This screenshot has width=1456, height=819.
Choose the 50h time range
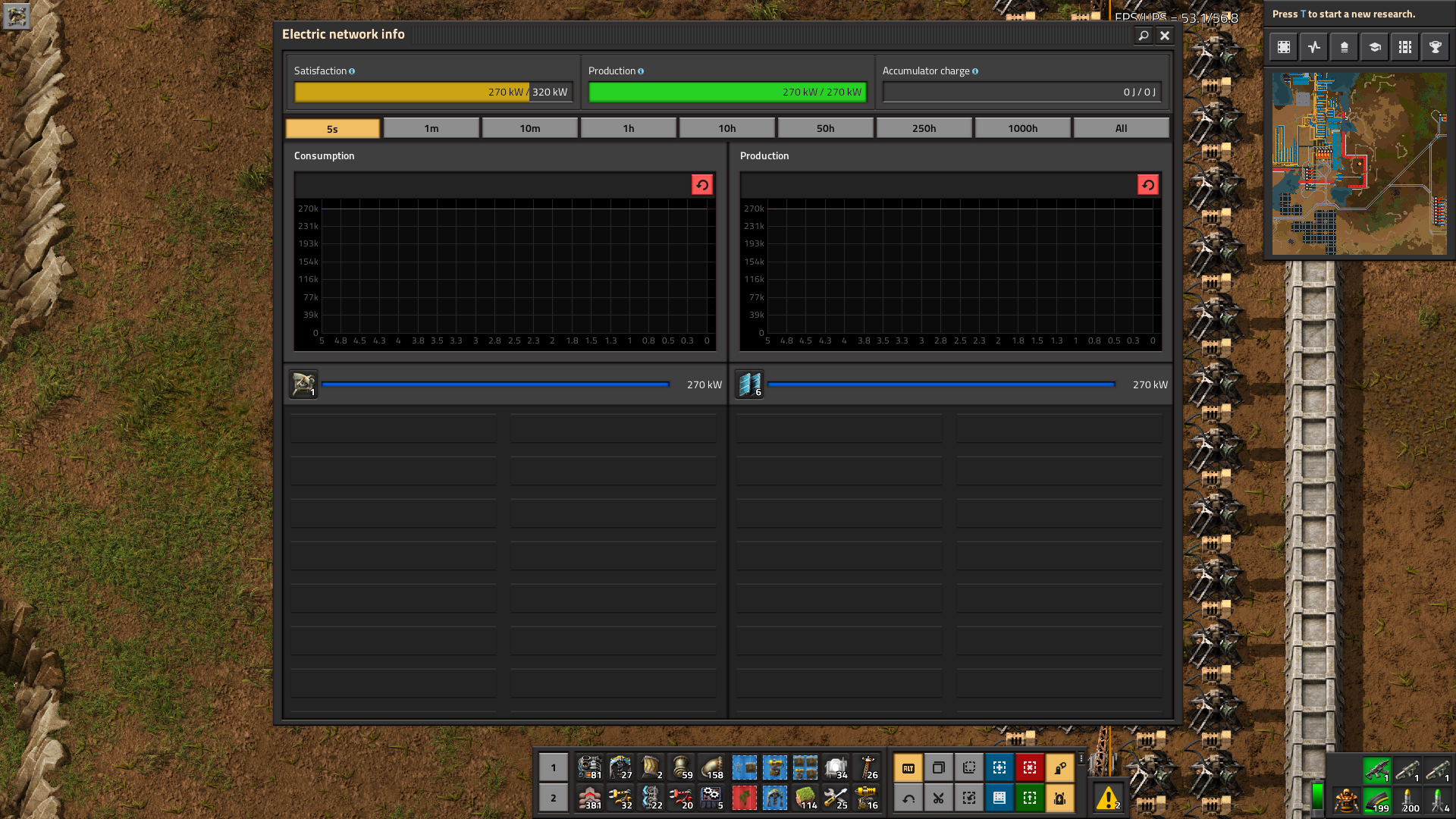click(826, 129)
